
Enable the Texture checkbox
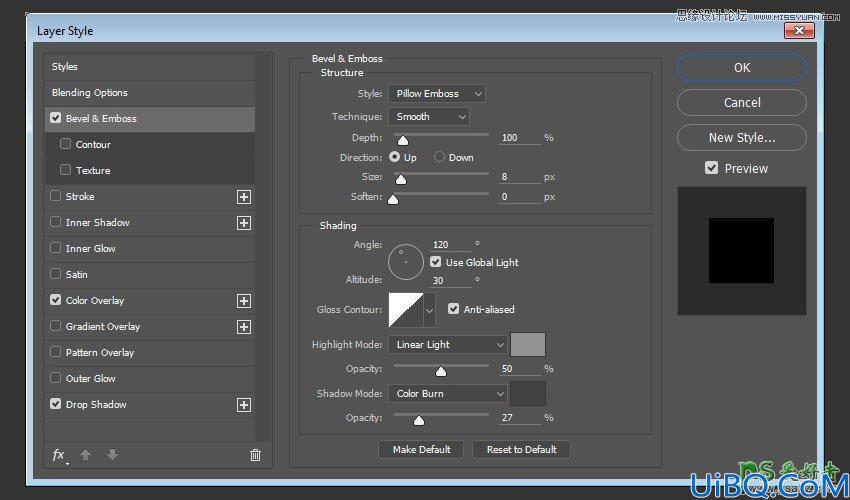[x=66, y=170]
